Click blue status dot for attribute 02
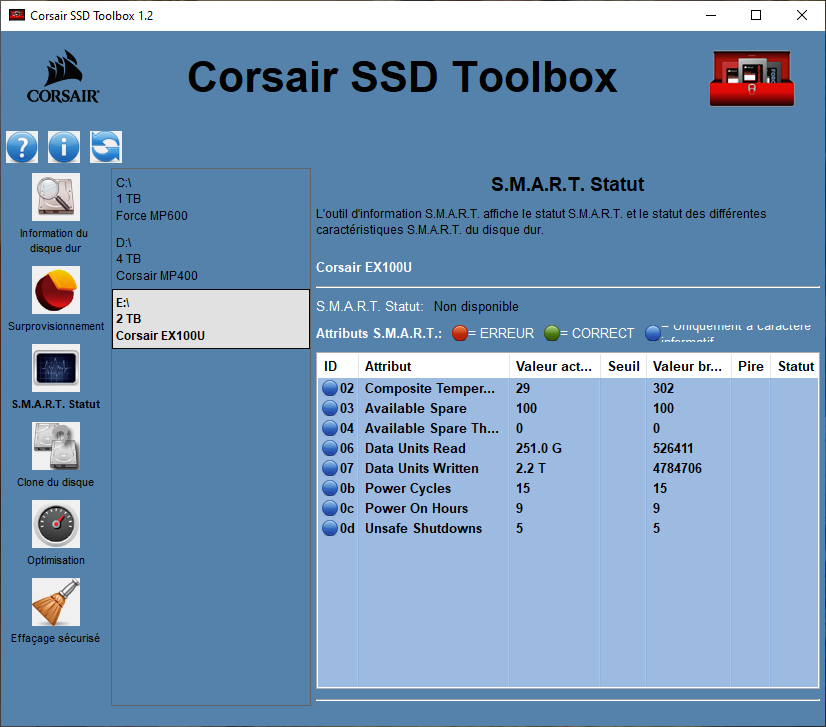The width and height of the screenshot is (826, 727). (x=330, y=388)
